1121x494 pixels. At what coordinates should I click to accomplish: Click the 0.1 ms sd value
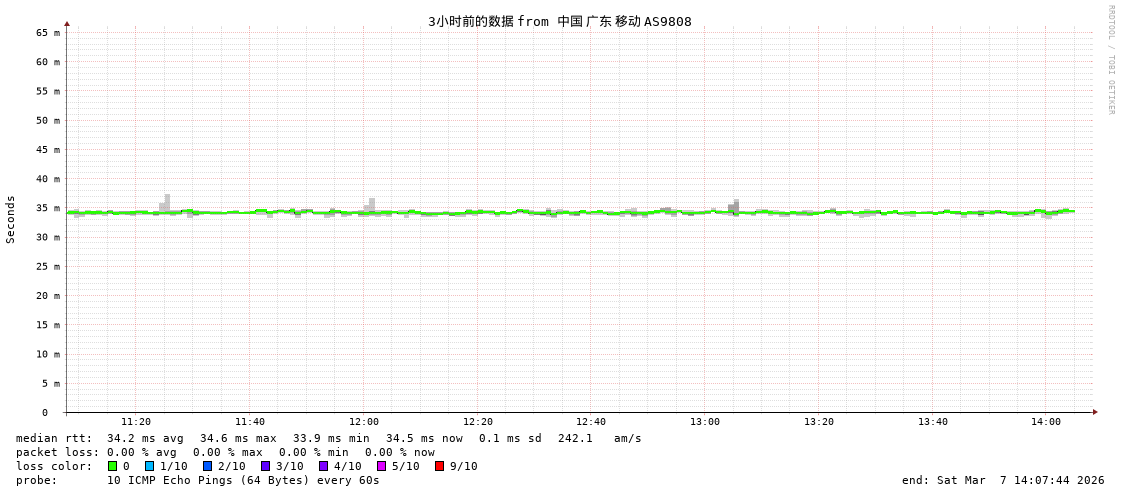511,438
